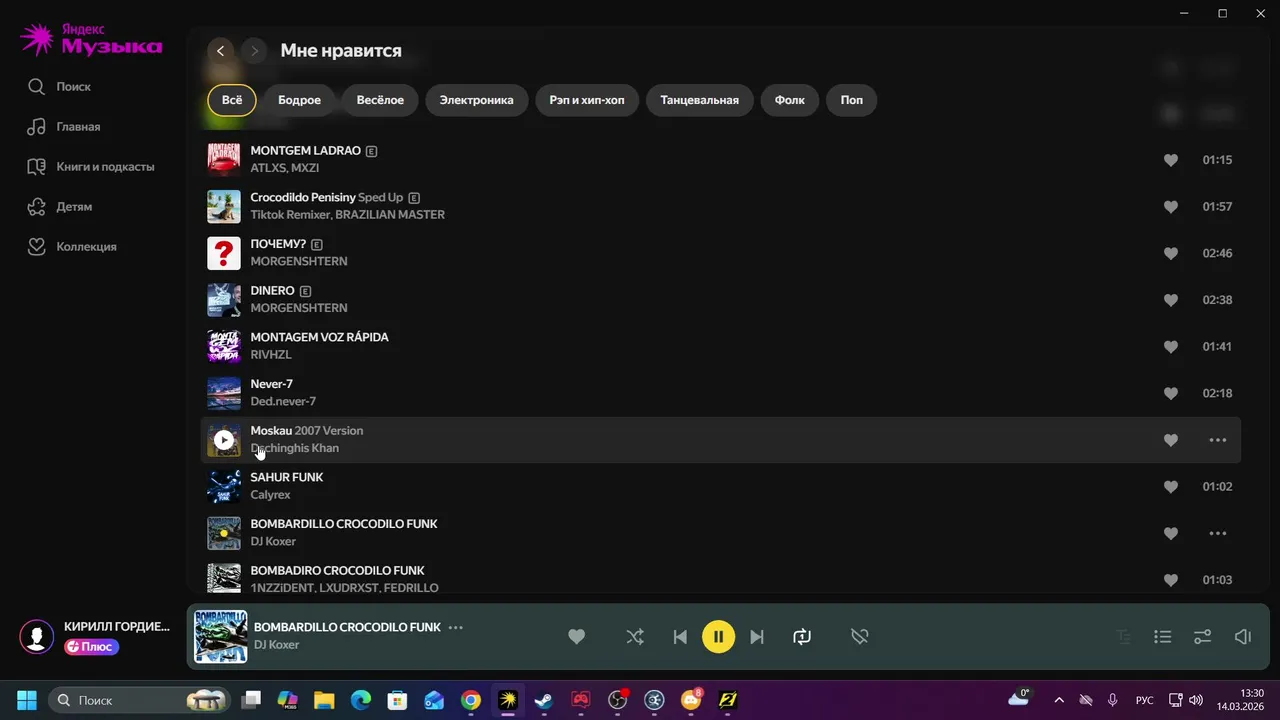Open artist RIVHZL
This screenshot has height=720, width=1280.
tap(271, 355)
